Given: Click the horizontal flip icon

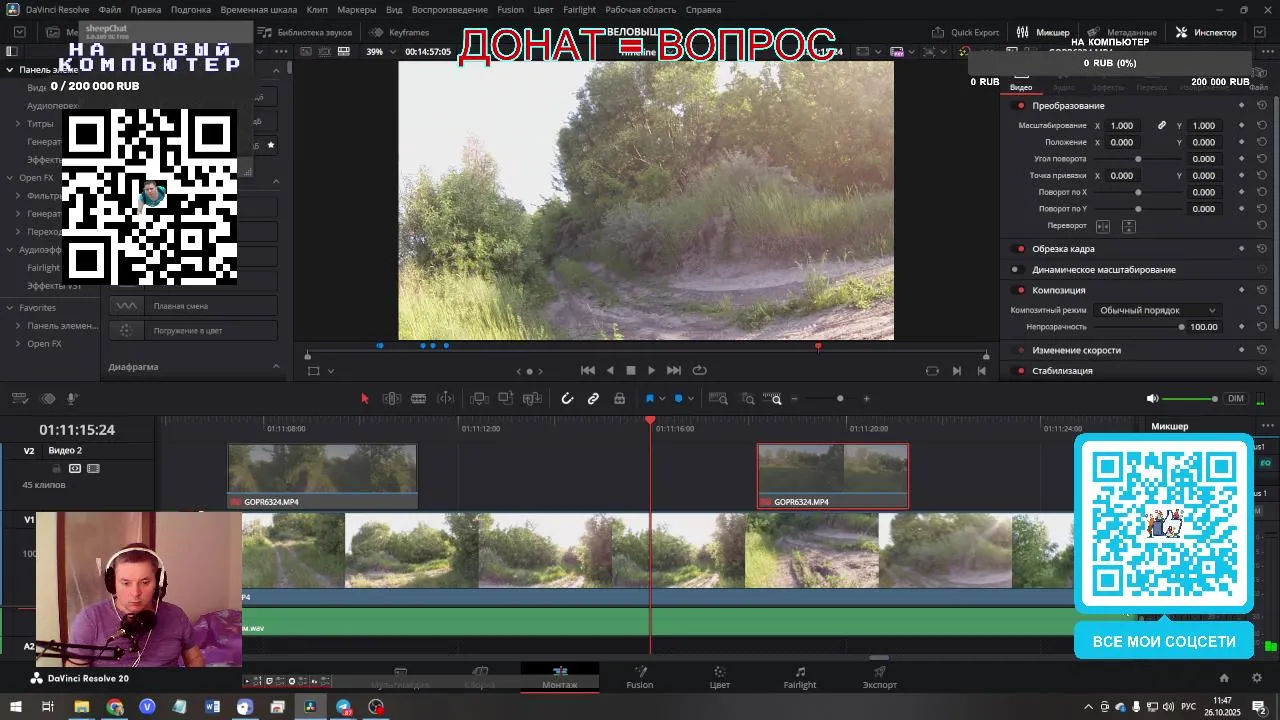Looking at the screenshot, I should [1103, 226].
